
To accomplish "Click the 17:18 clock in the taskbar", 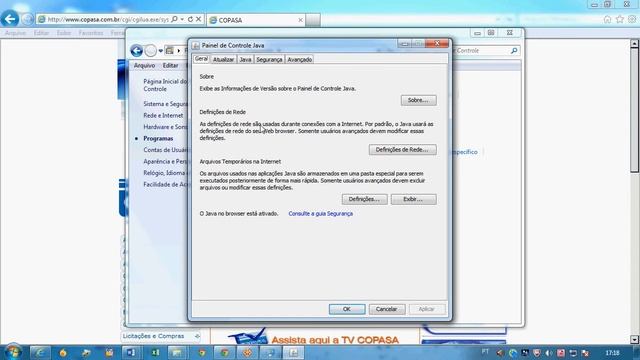I will point(612,353).
